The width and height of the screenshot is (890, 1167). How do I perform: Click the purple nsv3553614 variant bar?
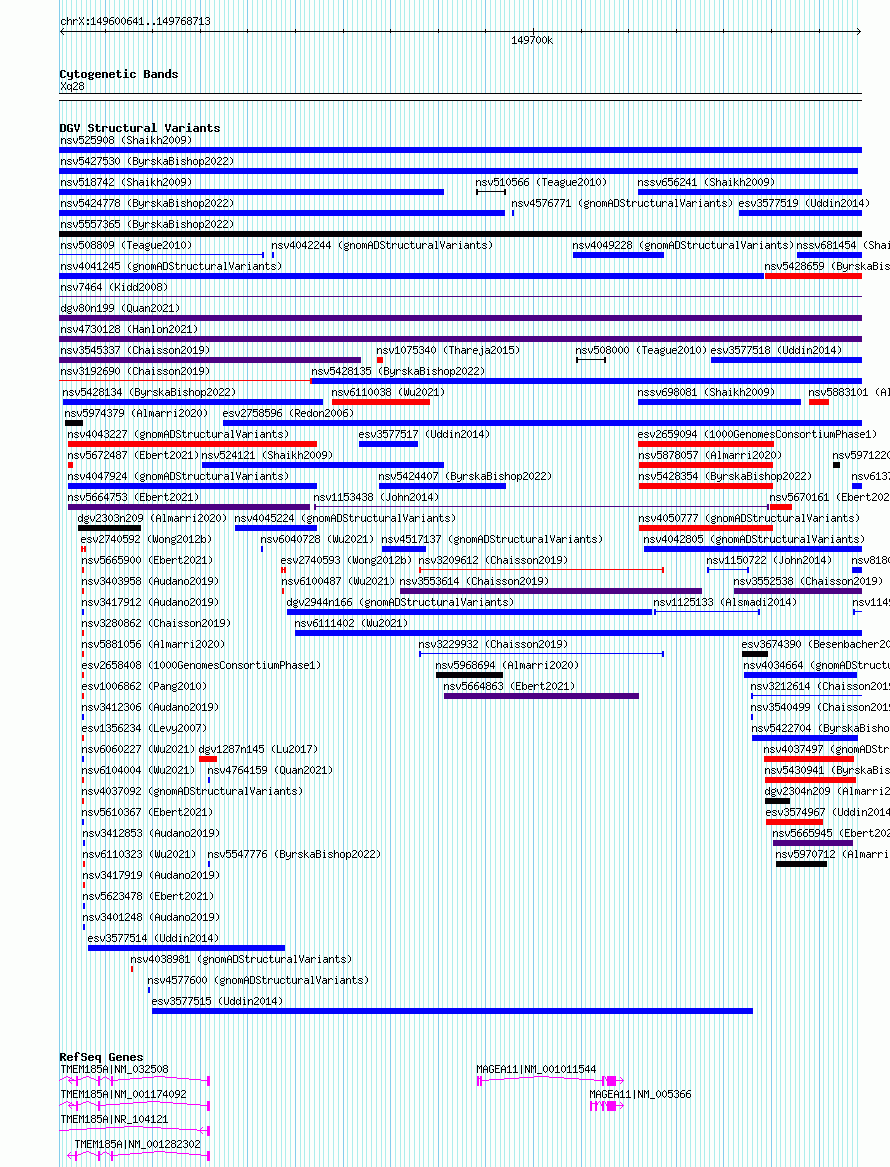[551, 591]
